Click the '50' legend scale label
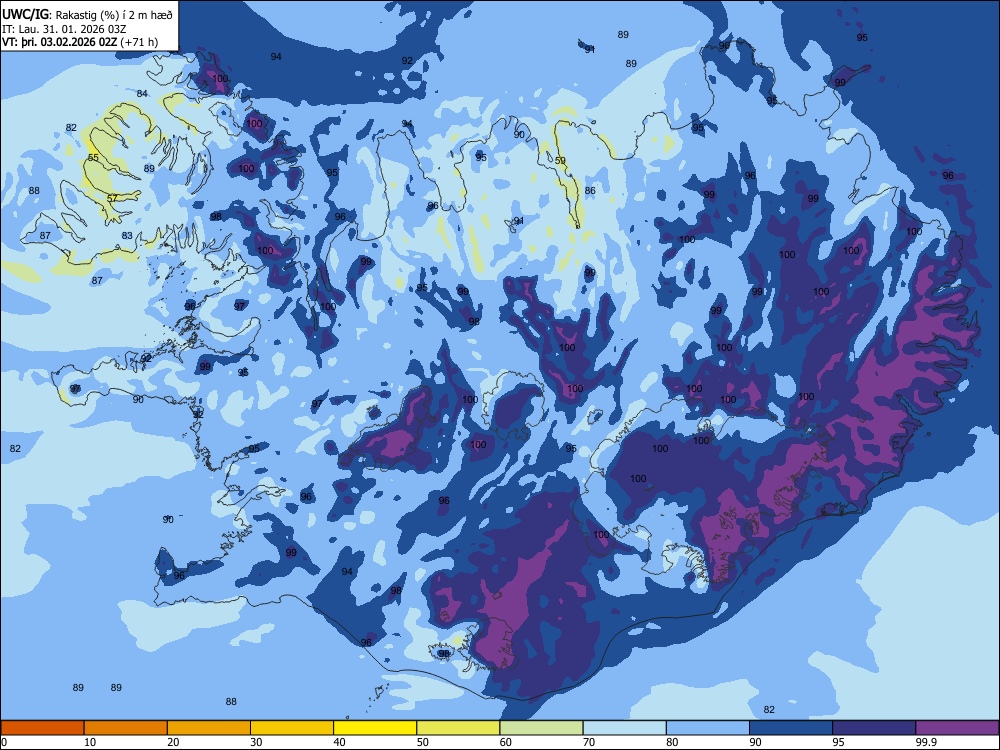 point(423,742)
